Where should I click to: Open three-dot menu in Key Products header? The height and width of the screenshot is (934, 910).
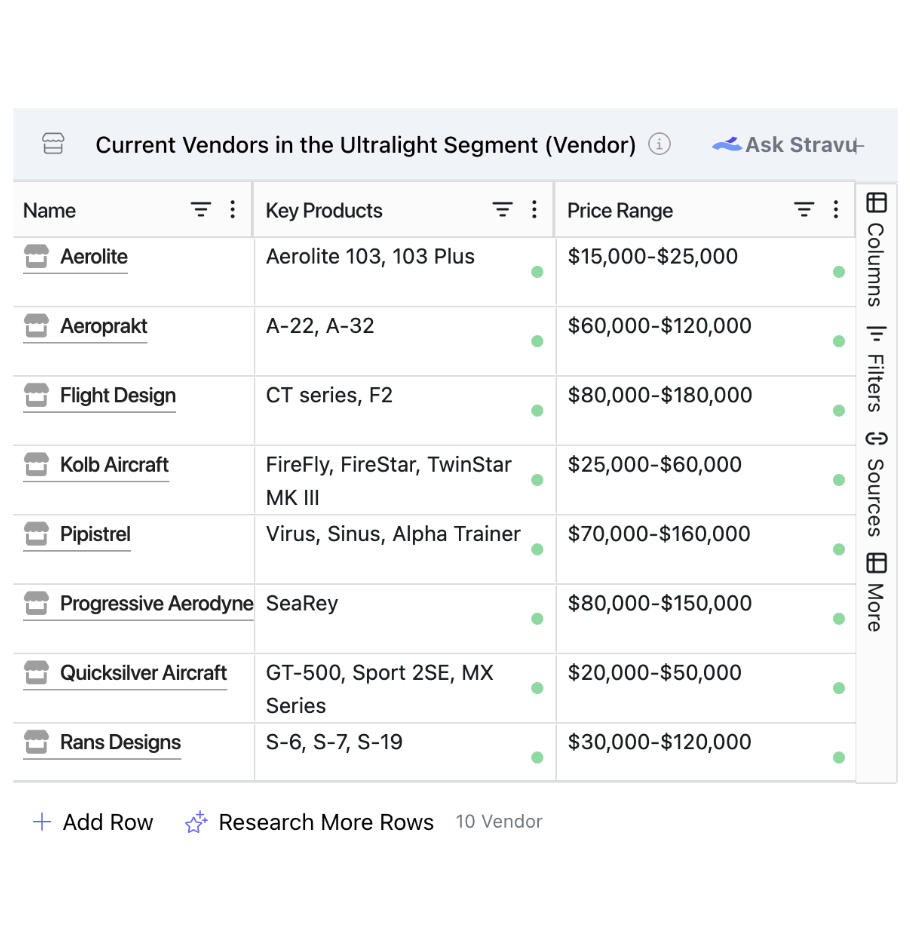(534, 210)
